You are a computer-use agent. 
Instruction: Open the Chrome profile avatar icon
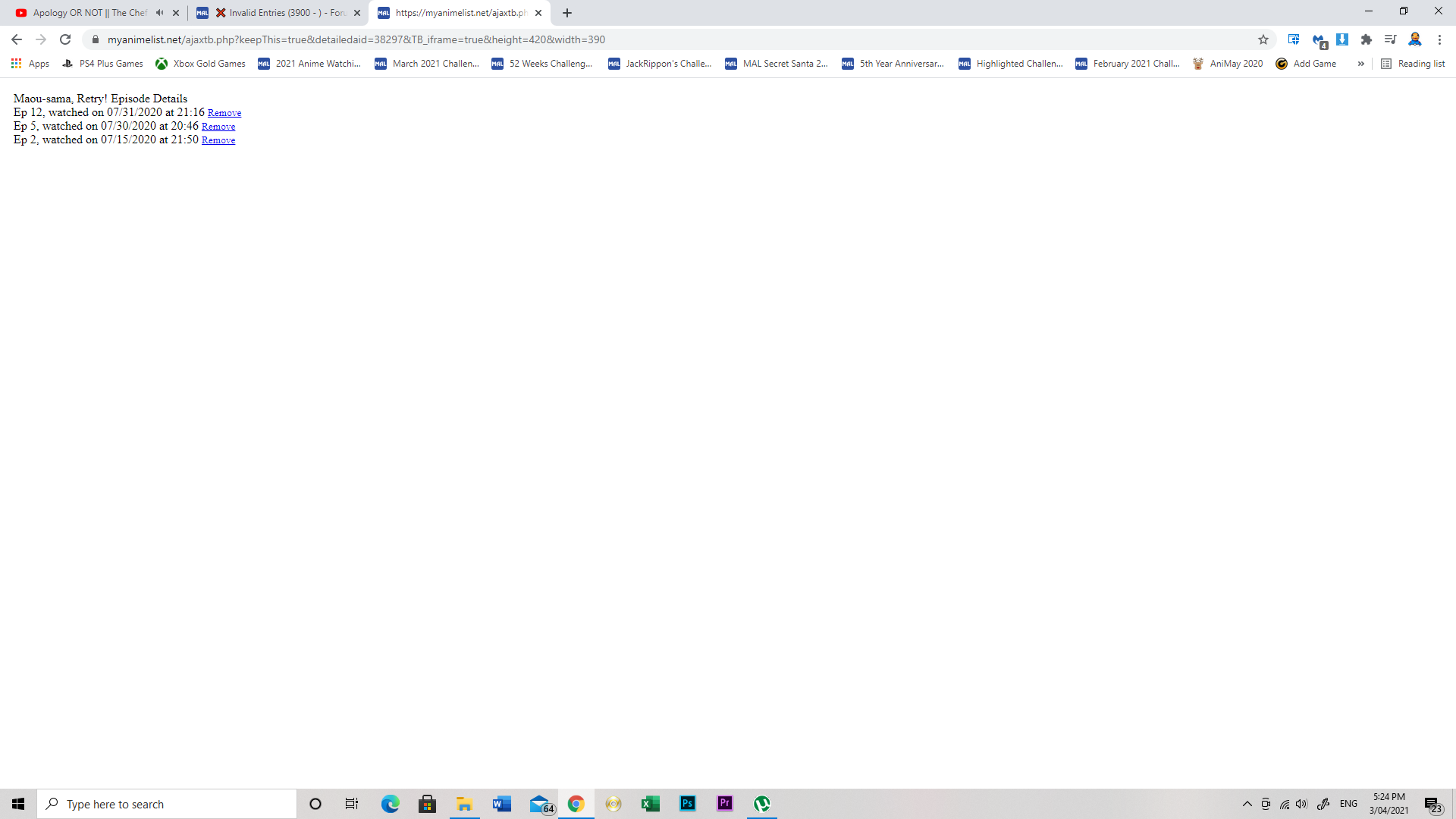[x=1415, y=39]
